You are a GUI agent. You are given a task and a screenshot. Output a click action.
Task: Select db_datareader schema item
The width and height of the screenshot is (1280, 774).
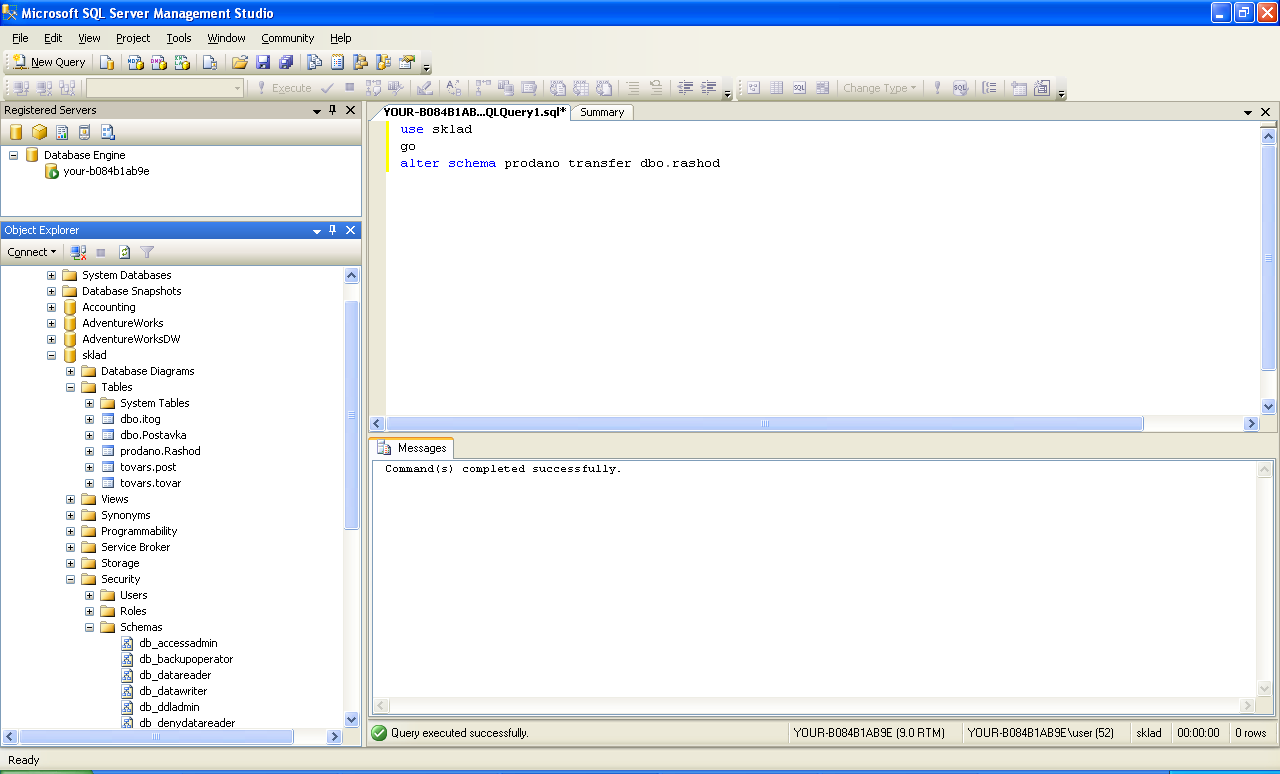click(x=175, y=675)
